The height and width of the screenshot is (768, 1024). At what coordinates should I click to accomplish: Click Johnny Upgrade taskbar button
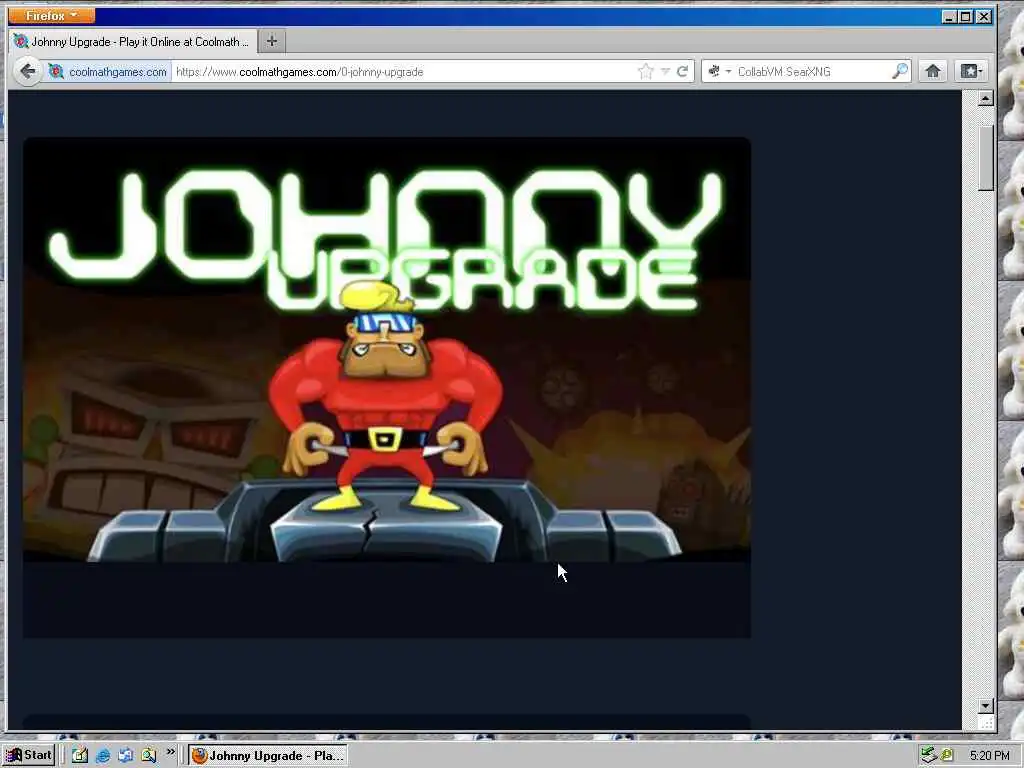pos(268,756)
